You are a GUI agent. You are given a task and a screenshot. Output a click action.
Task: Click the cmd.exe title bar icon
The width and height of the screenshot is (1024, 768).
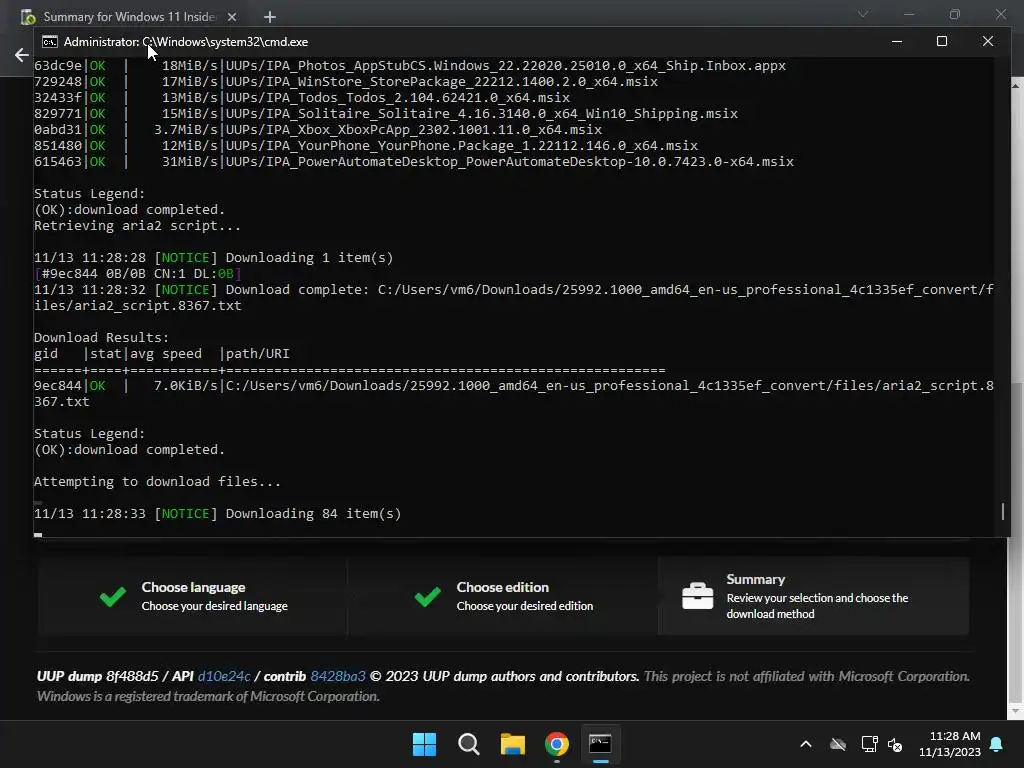pyautogui.click(x=50, y=42)
